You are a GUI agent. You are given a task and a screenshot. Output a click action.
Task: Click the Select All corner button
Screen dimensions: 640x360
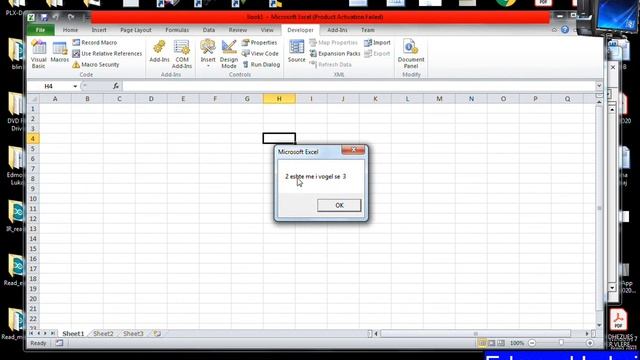point(33,99)
